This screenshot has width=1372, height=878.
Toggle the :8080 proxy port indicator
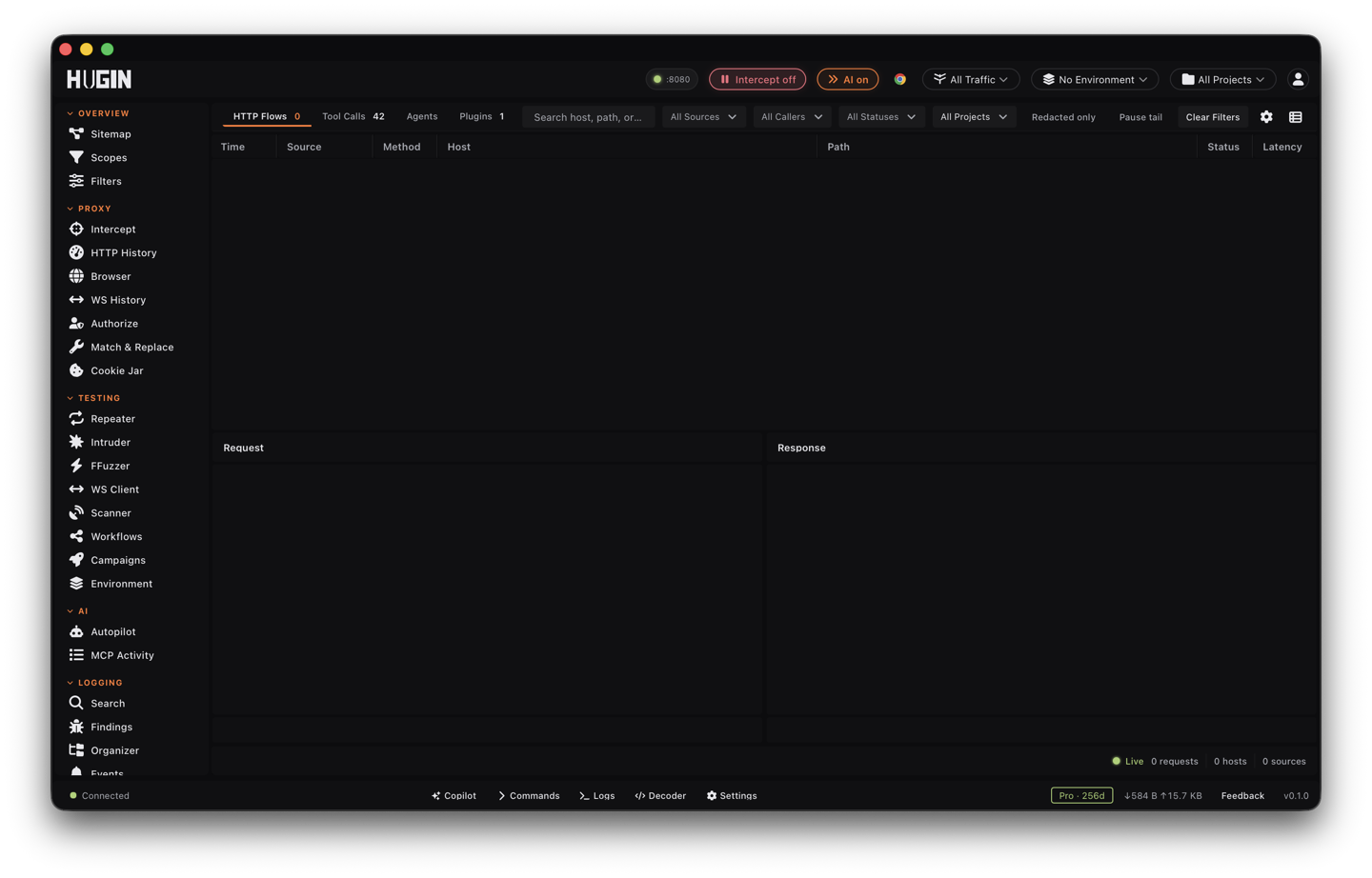[672, 79]
